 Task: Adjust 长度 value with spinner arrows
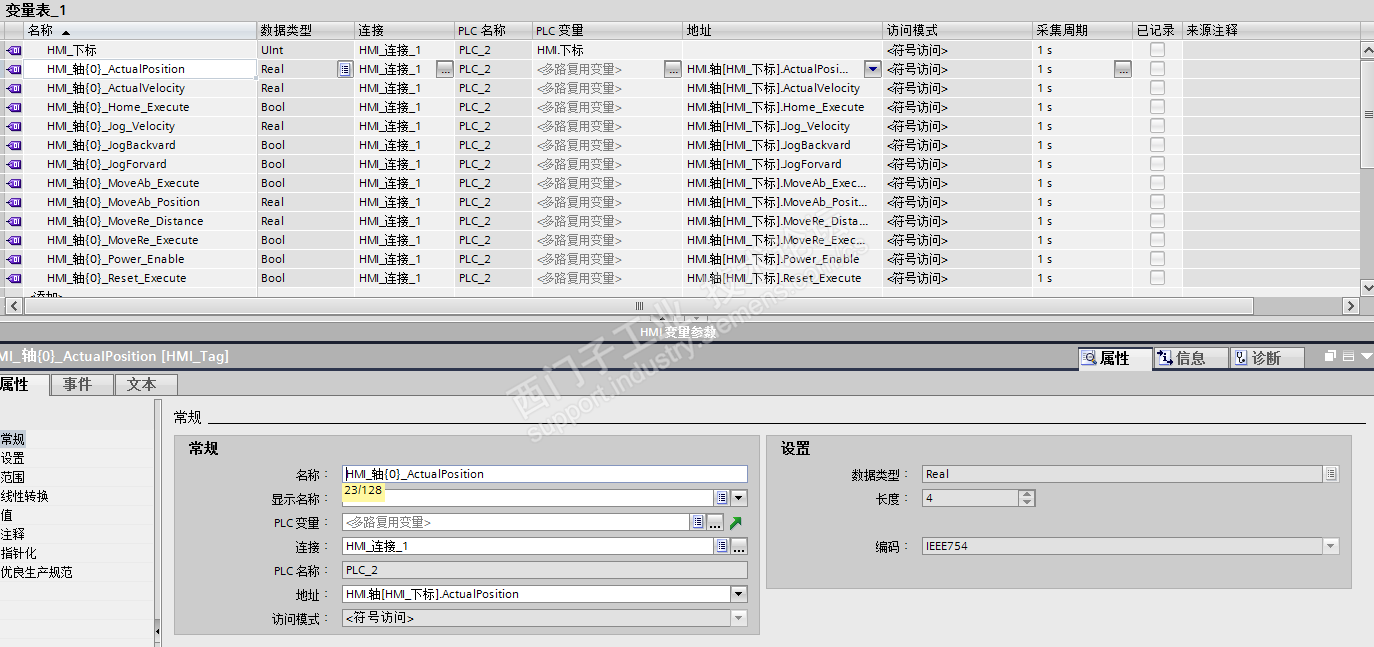(1026, 498)
